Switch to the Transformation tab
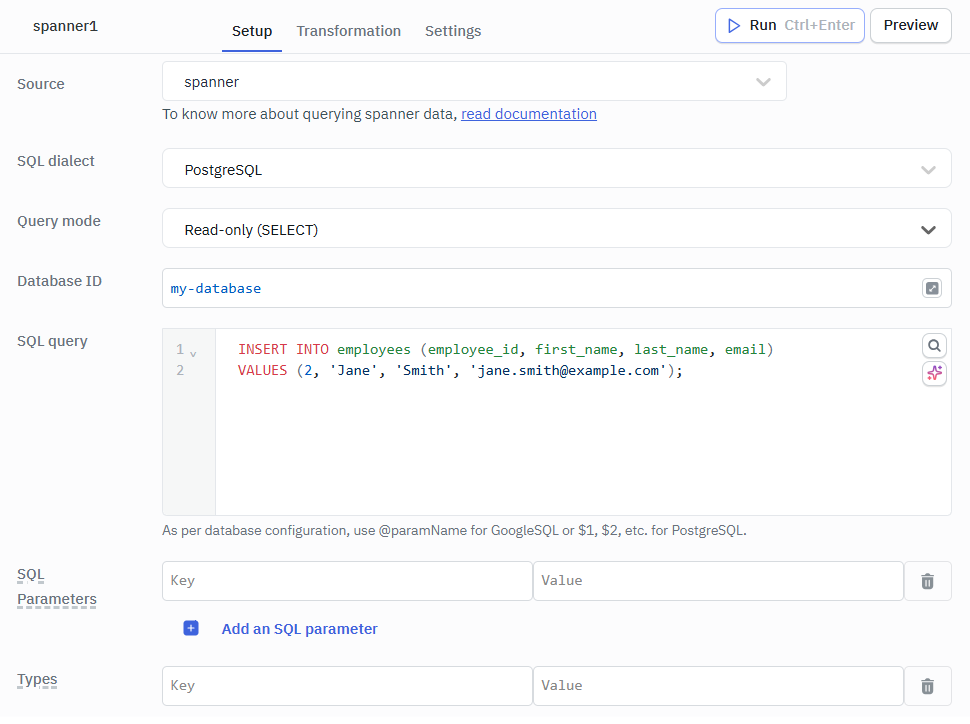 coord(348,31)
